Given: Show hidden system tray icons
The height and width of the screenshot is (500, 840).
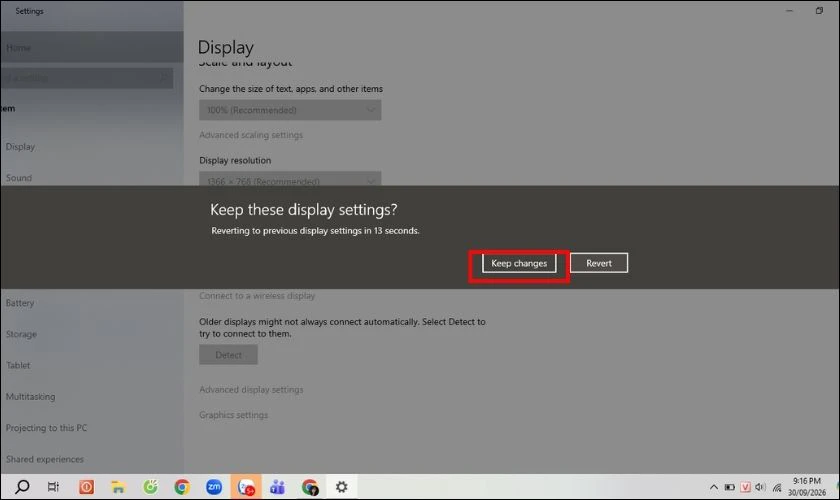Looking at the screenshot, I should point(714,487).
